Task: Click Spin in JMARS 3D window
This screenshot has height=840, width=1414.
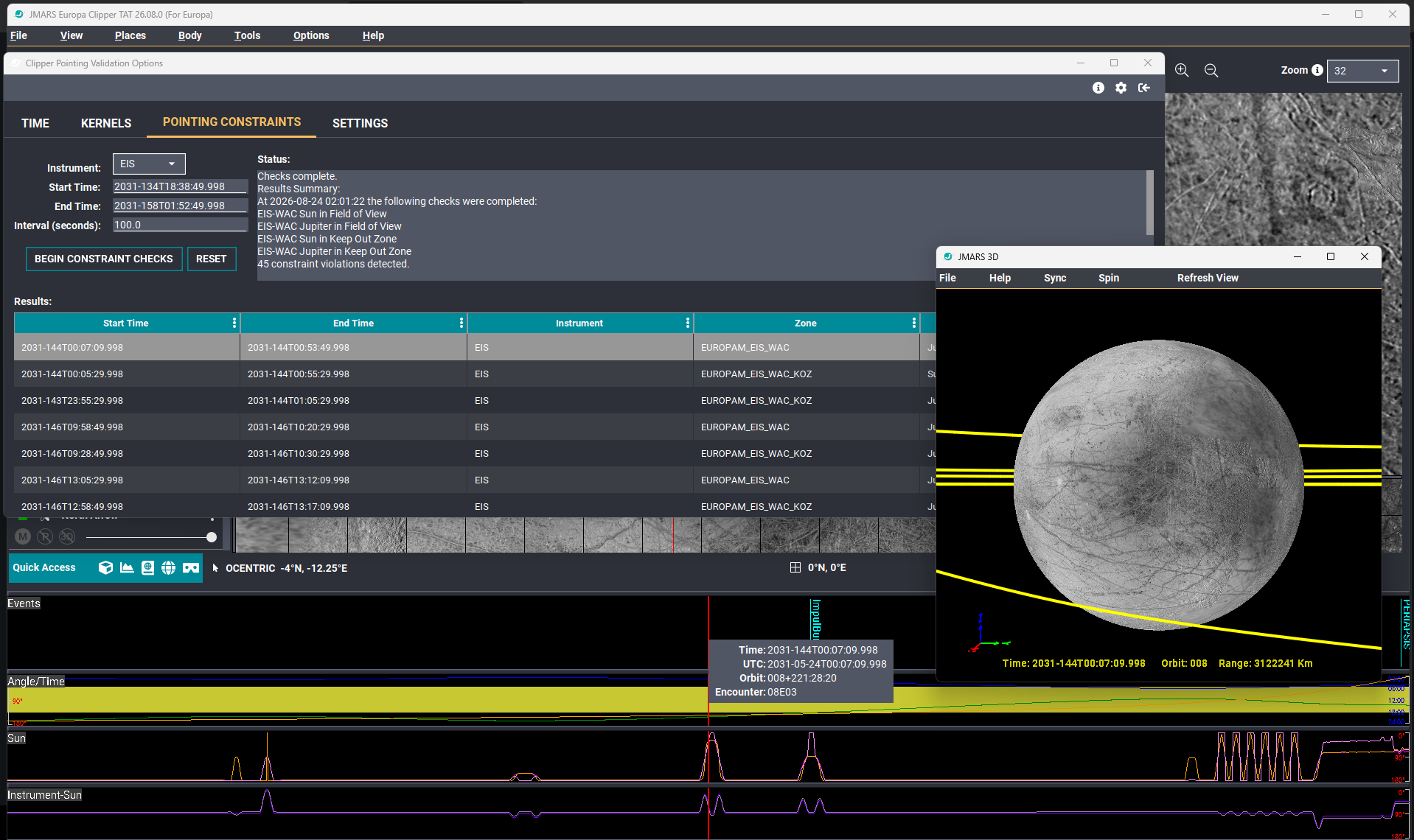Action: pos(1108,278)
